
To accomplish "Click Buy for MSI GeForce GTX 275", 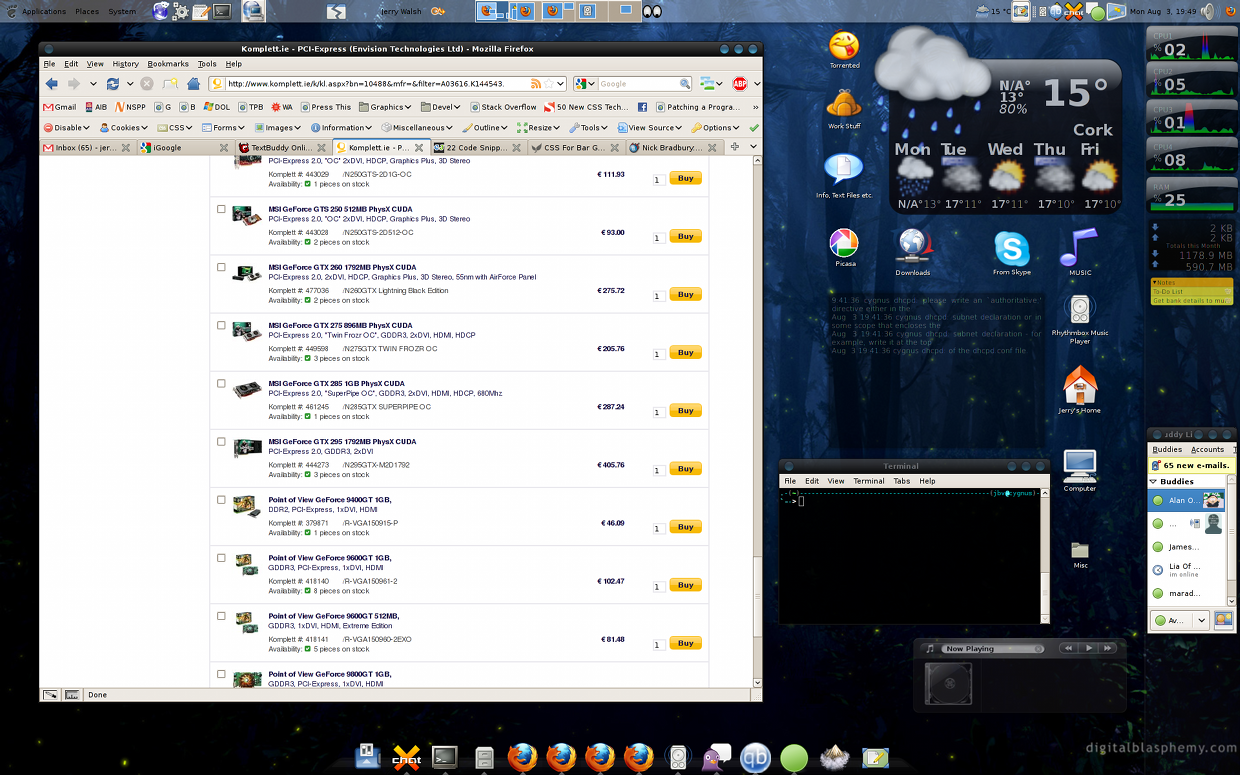I will coord(685,352).
